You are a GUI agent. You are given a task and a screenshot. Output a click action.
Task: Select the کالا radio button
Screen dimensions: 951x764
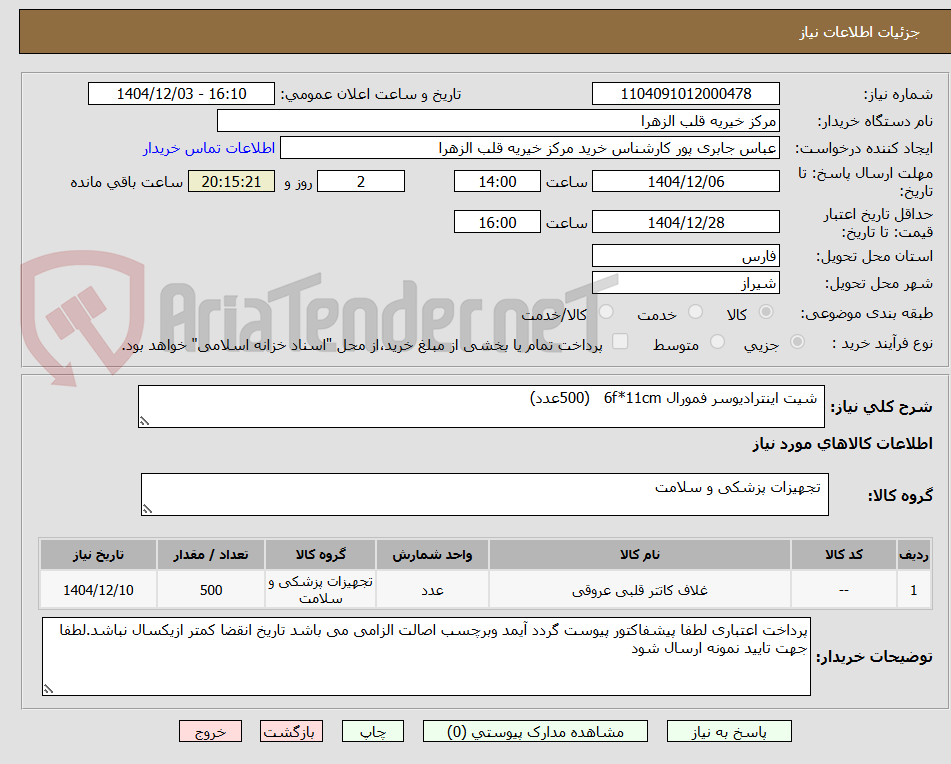pyautogui.click(x=766, y=312)
